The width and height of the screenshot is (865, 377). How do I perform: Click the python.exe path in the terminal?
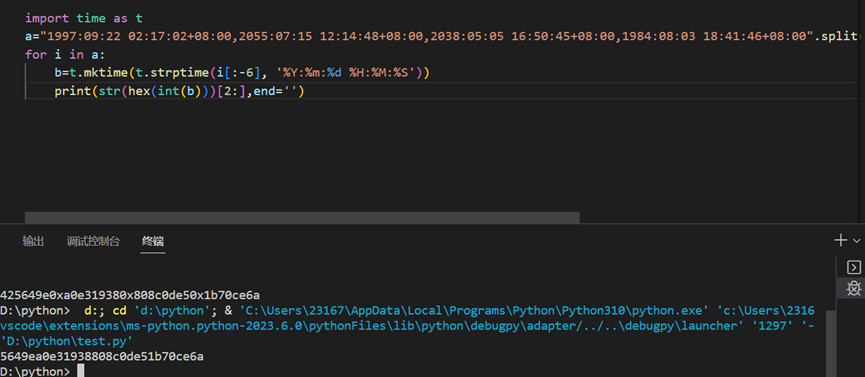474,310
